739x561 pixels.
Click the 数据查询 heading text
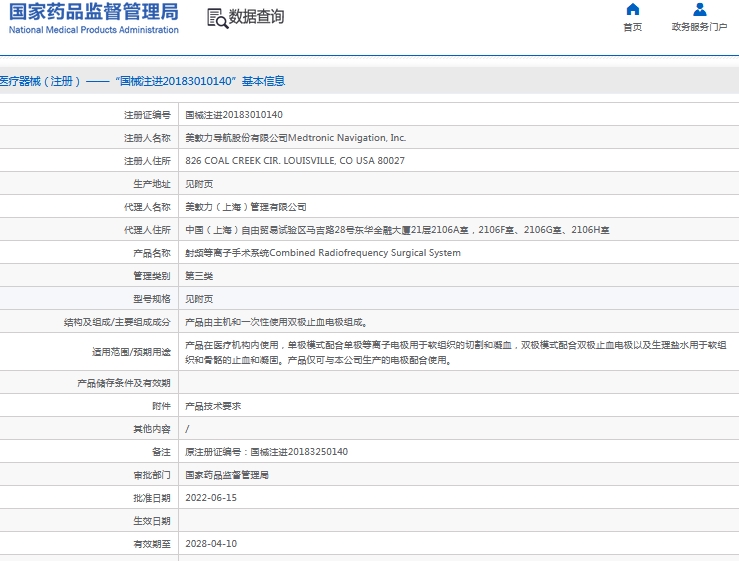pos(256,16)
